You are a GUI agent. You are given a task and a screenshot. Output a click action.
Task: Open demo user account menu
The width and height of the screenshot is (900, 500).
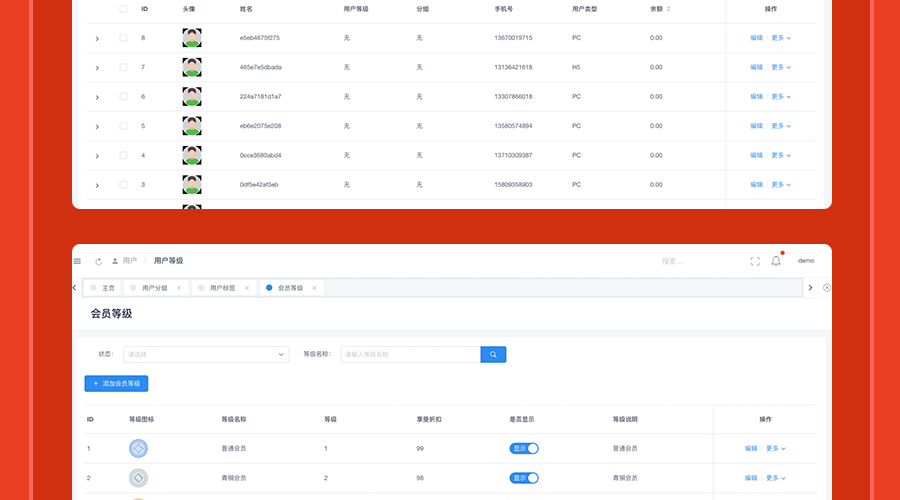pyautogui.click(x=806, y=261)
